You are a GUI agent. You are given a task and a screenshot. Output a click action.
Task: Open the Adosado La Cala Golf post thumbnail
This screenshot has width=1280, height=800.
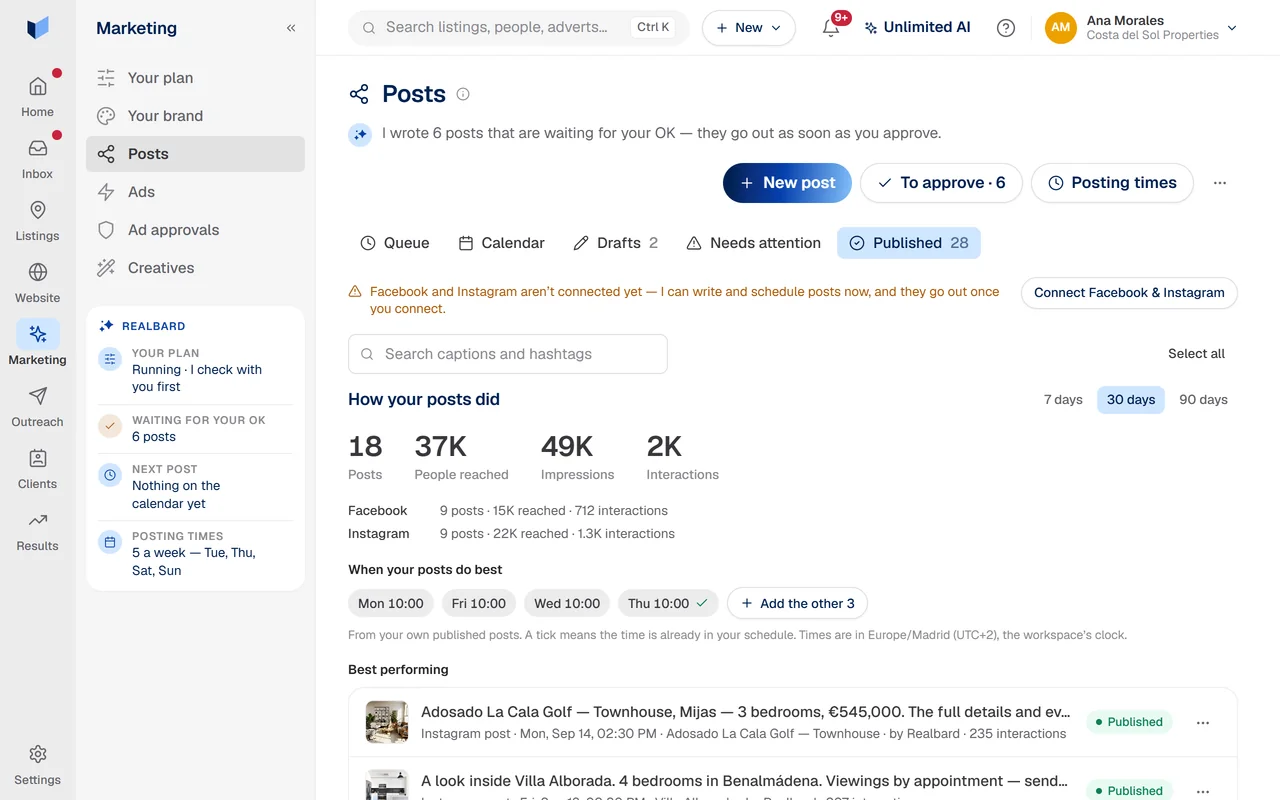pos(387,722)
